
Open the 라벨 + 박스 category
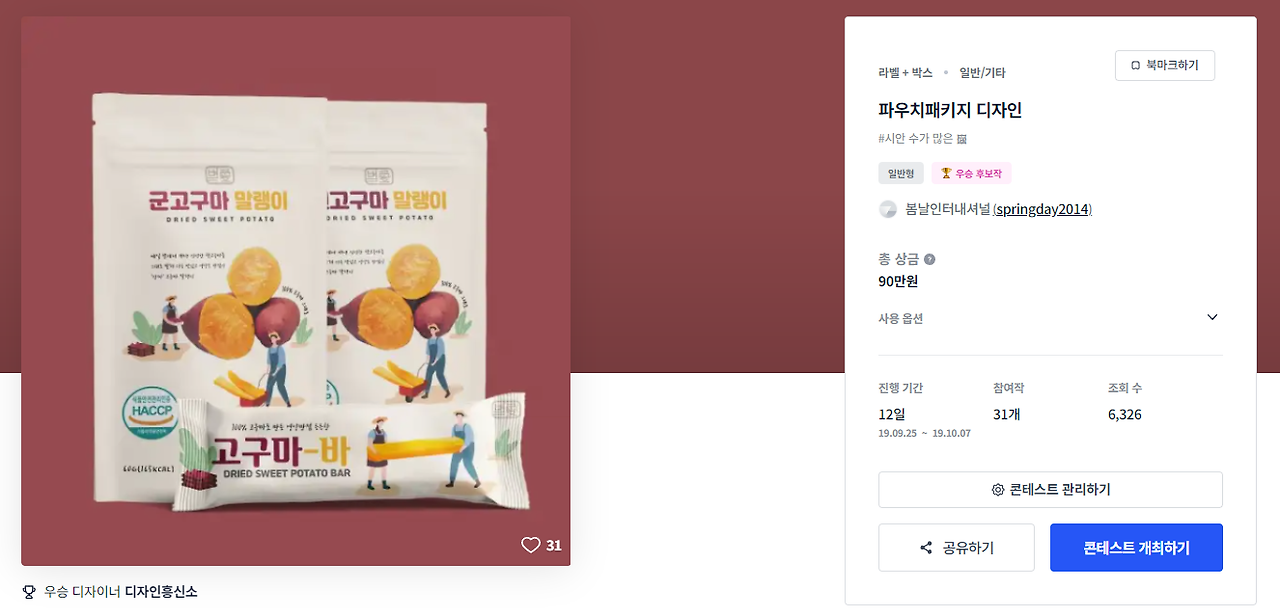905,73
